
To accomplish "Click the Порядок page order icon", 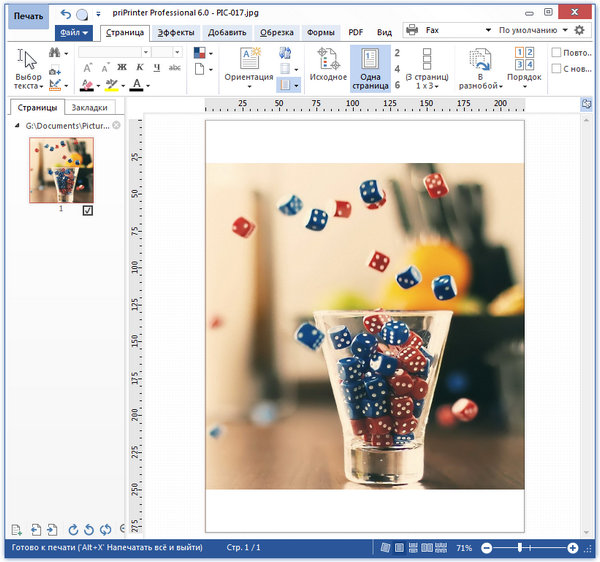I will pyautogui.click(x=524, y=59).
